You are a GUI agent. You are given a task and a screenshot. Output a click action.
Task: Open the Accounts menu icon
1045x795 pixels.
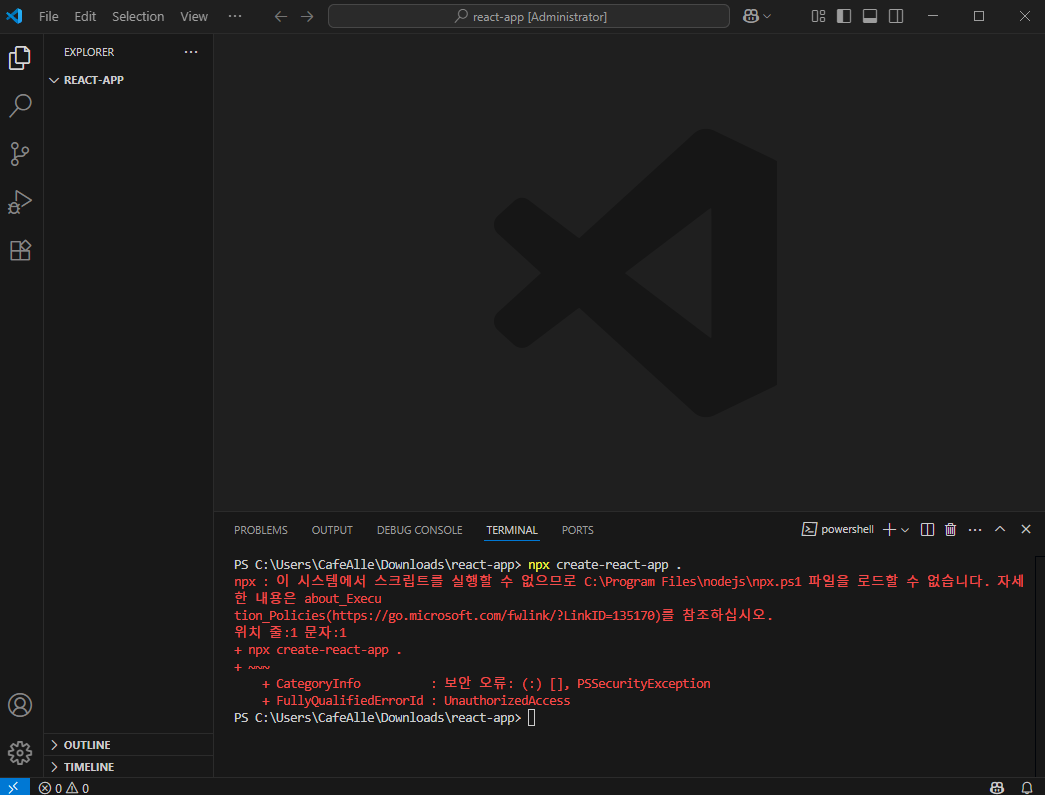point(20,705)
